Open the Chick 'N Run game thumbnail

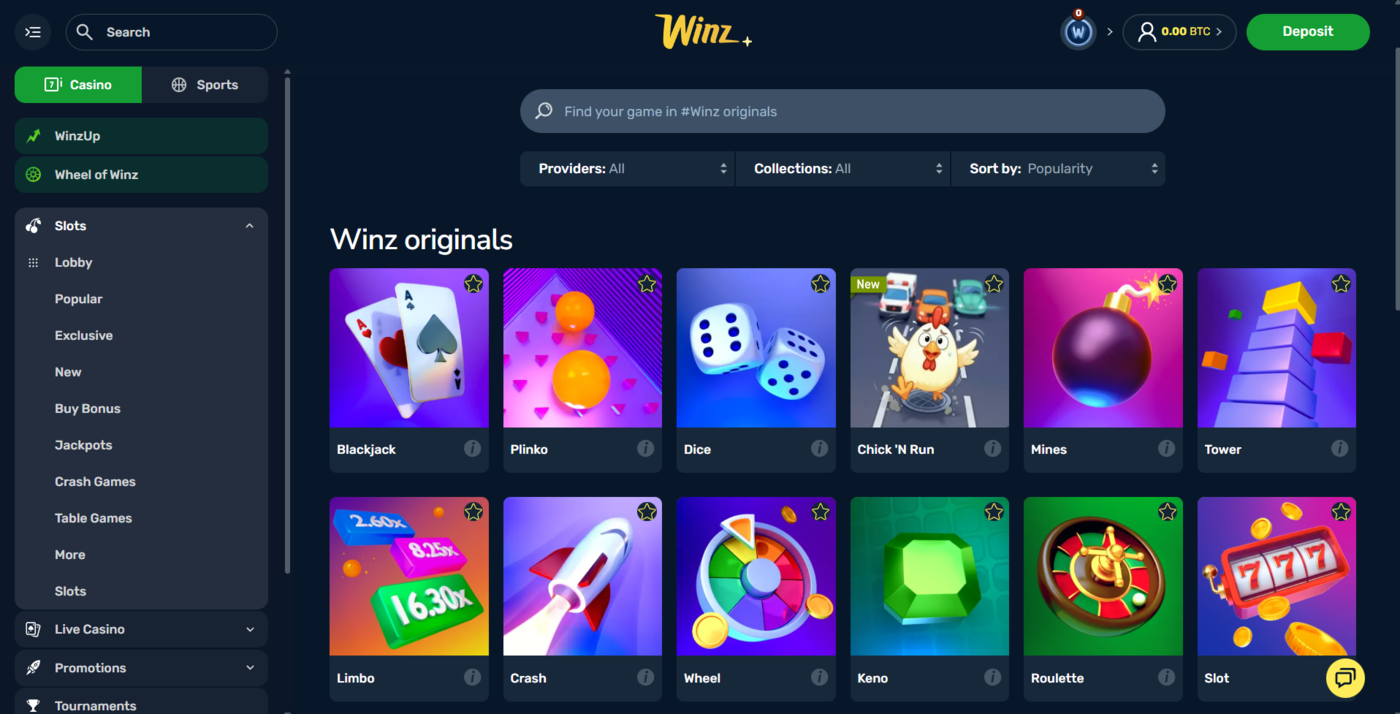click(x=929, y=347)
